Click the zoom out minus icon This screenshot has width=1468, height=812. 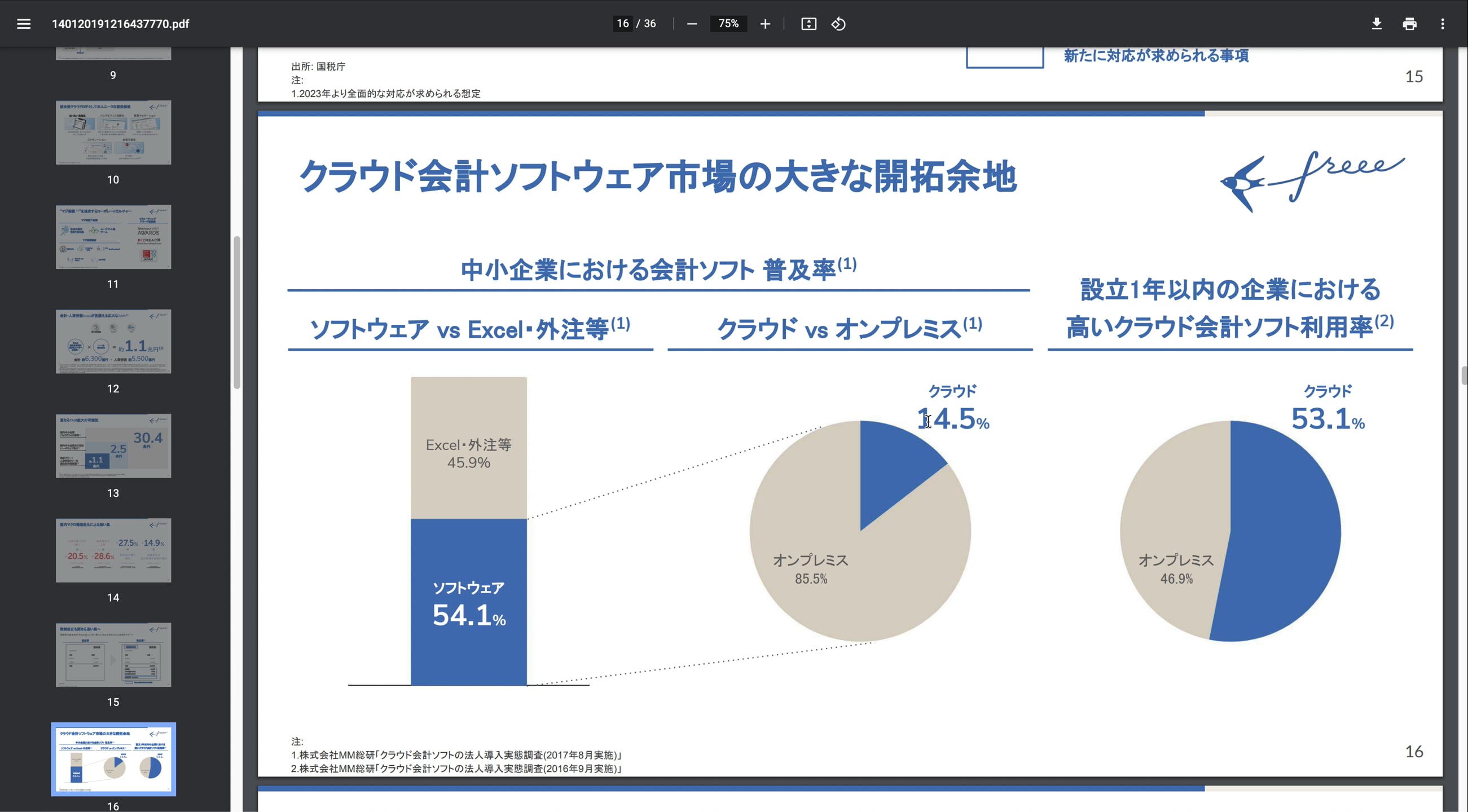point(692,24)
